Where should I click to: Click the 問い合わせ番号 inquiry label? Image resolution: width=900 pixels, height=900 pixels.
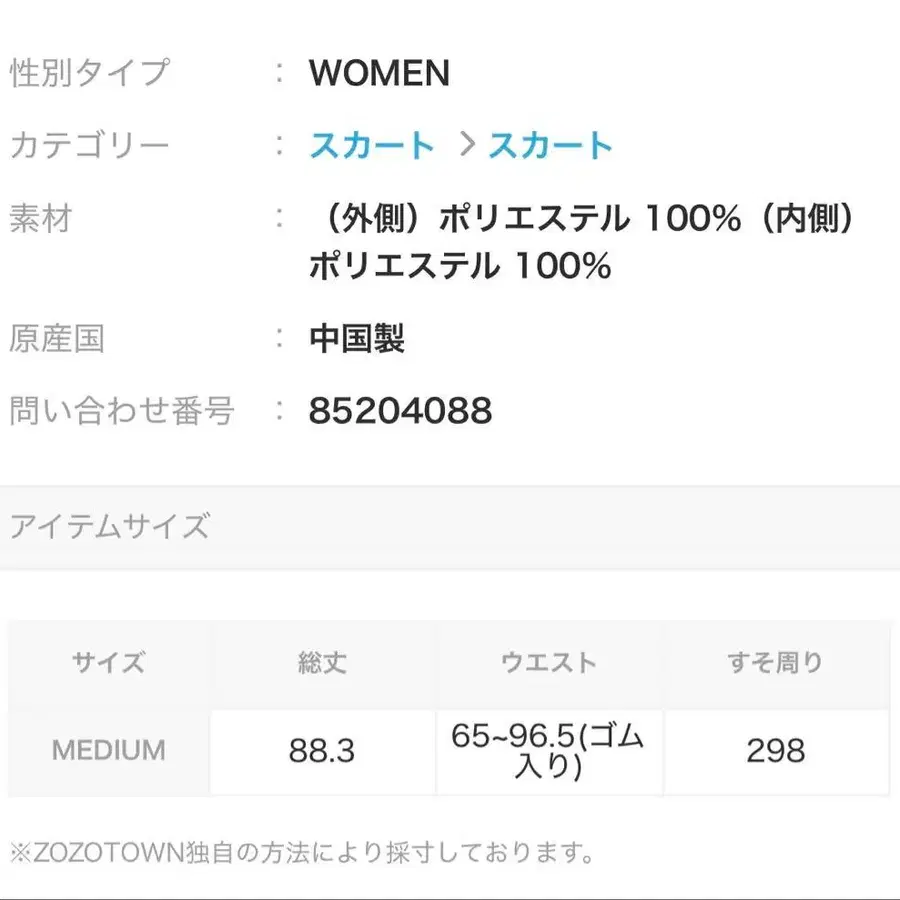point(122,410)
